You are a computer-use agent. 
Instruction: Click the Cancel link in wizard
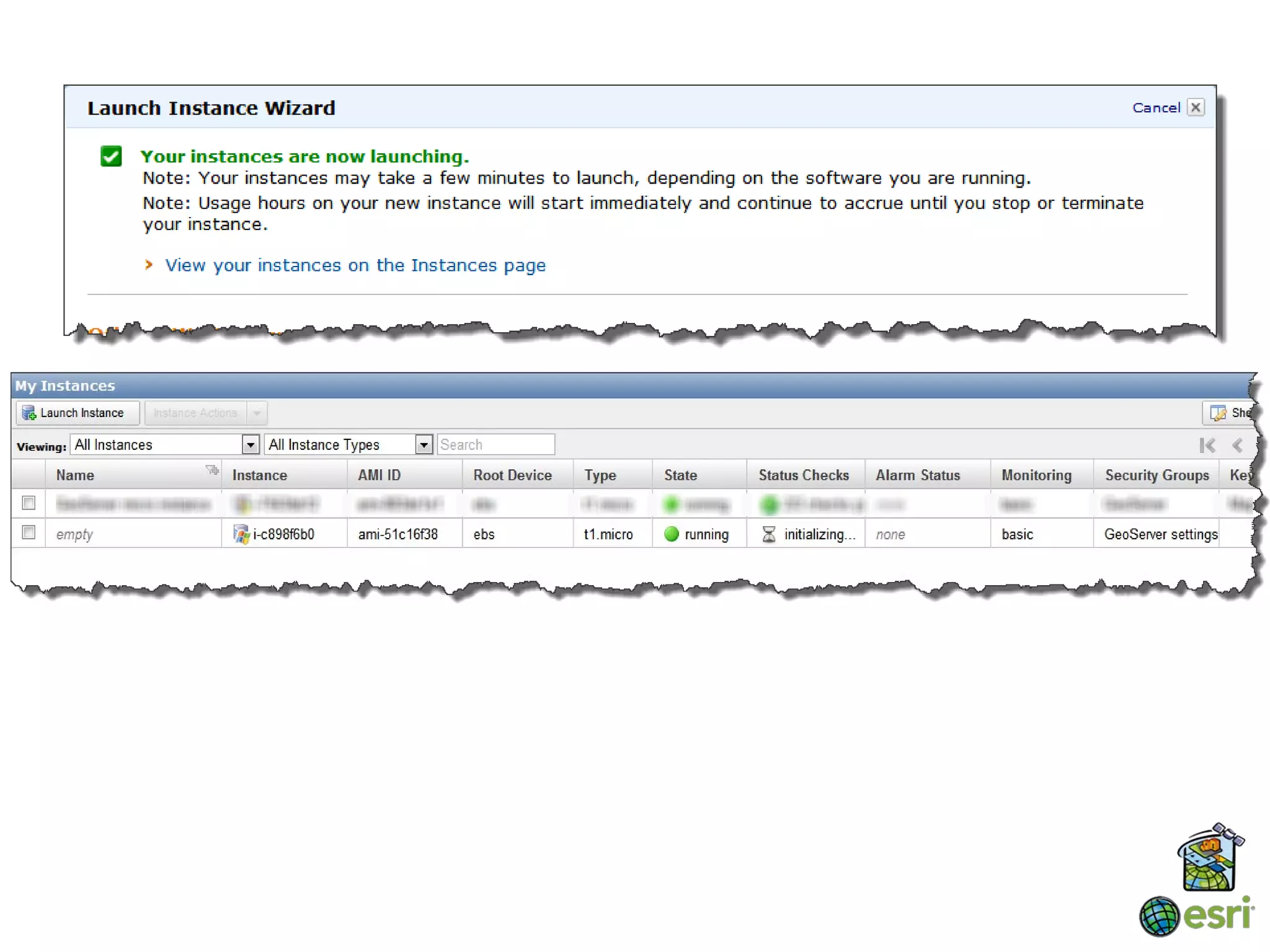tap(1155, 108)
